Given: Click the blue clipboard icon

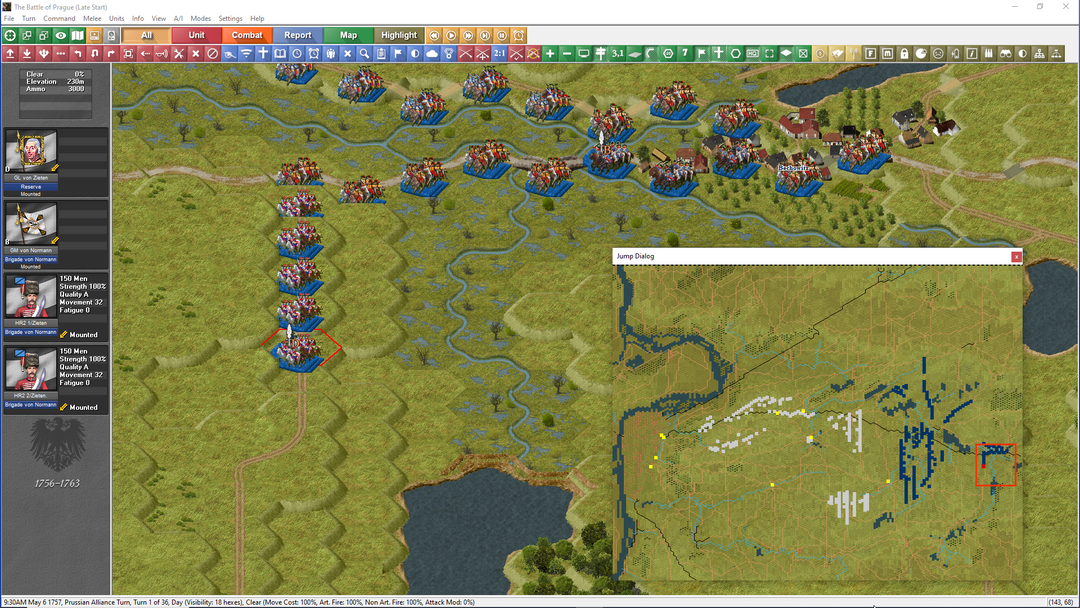Looking at the screenshot, I should click(x=381, y=54).
